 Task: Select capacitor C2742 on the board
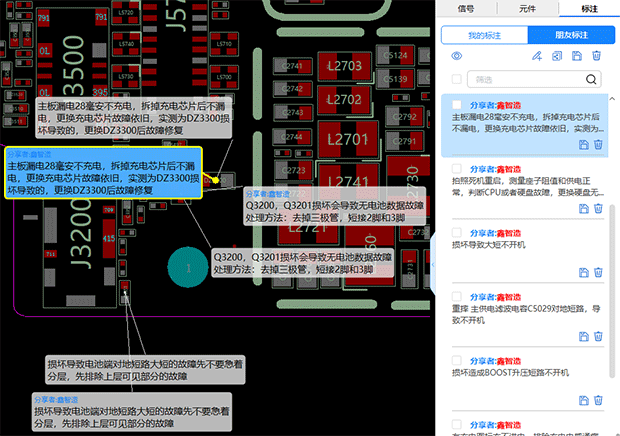coord(293,89)
